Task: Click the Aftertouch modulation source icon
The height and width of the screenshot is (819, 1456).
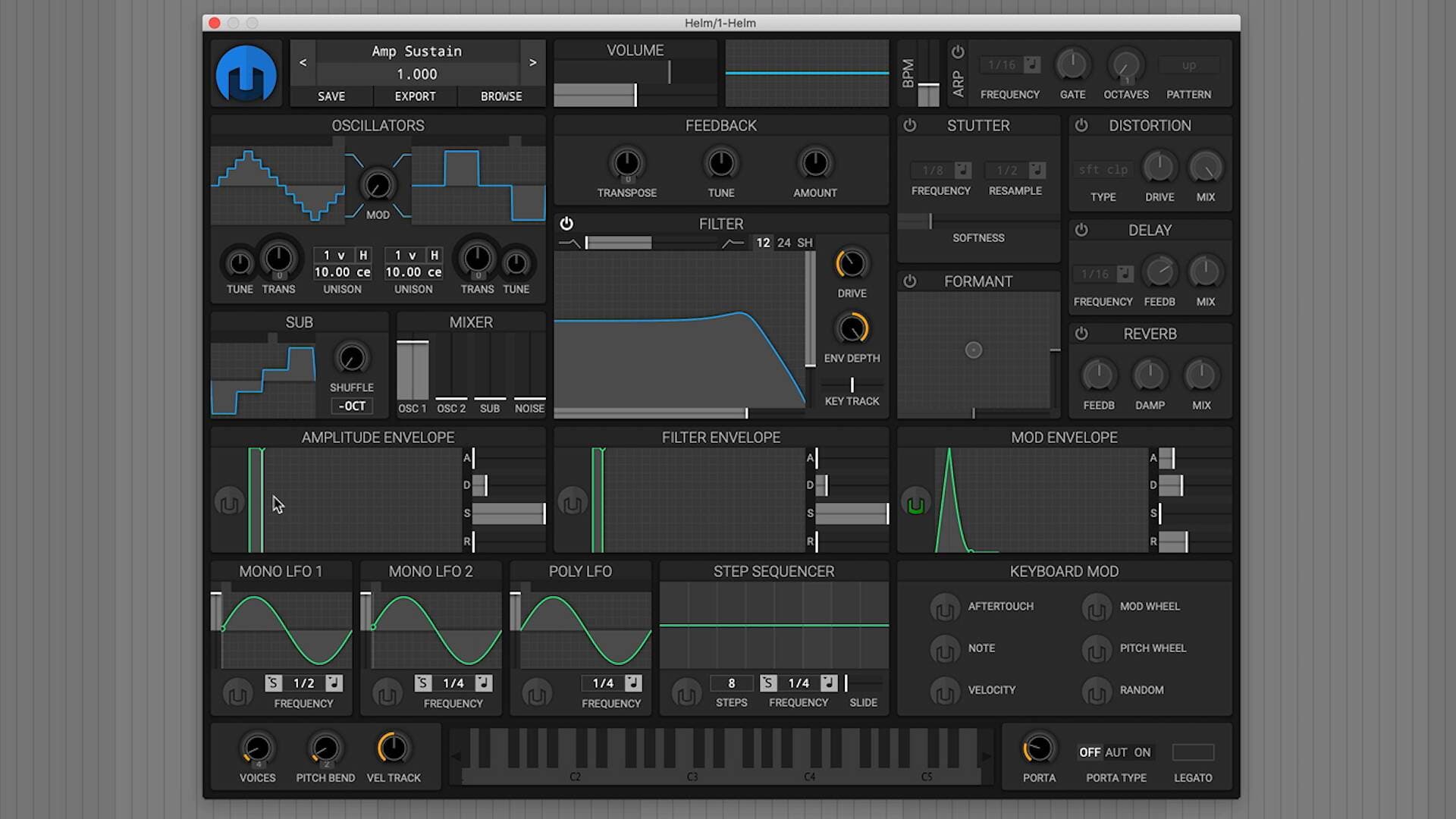Action: 944,608
